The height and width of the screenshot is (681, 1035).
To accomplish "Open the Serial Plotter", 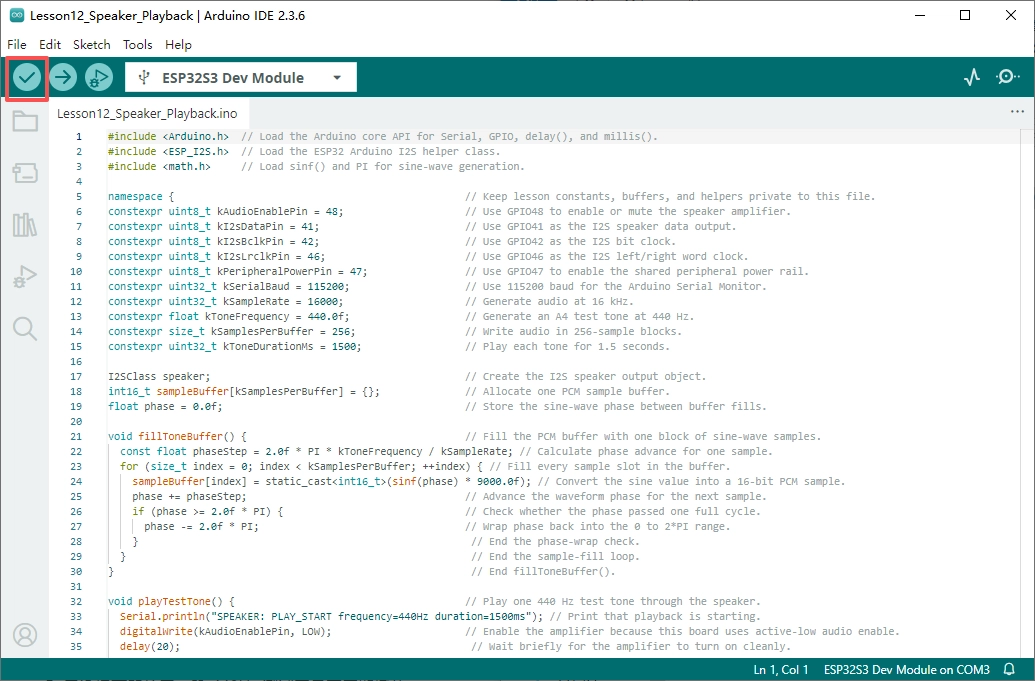I will coord(972,77).
